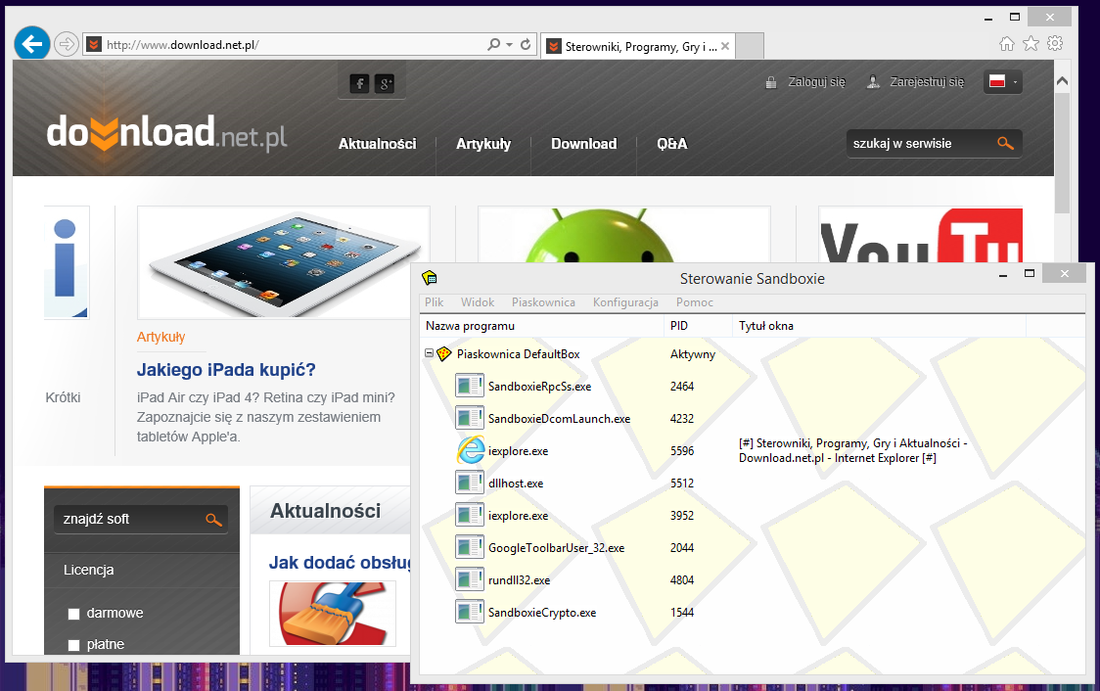Tick the 'darmowe' licence checkbox
Viewport: 1100px width, 691px height.
[74, 614]
